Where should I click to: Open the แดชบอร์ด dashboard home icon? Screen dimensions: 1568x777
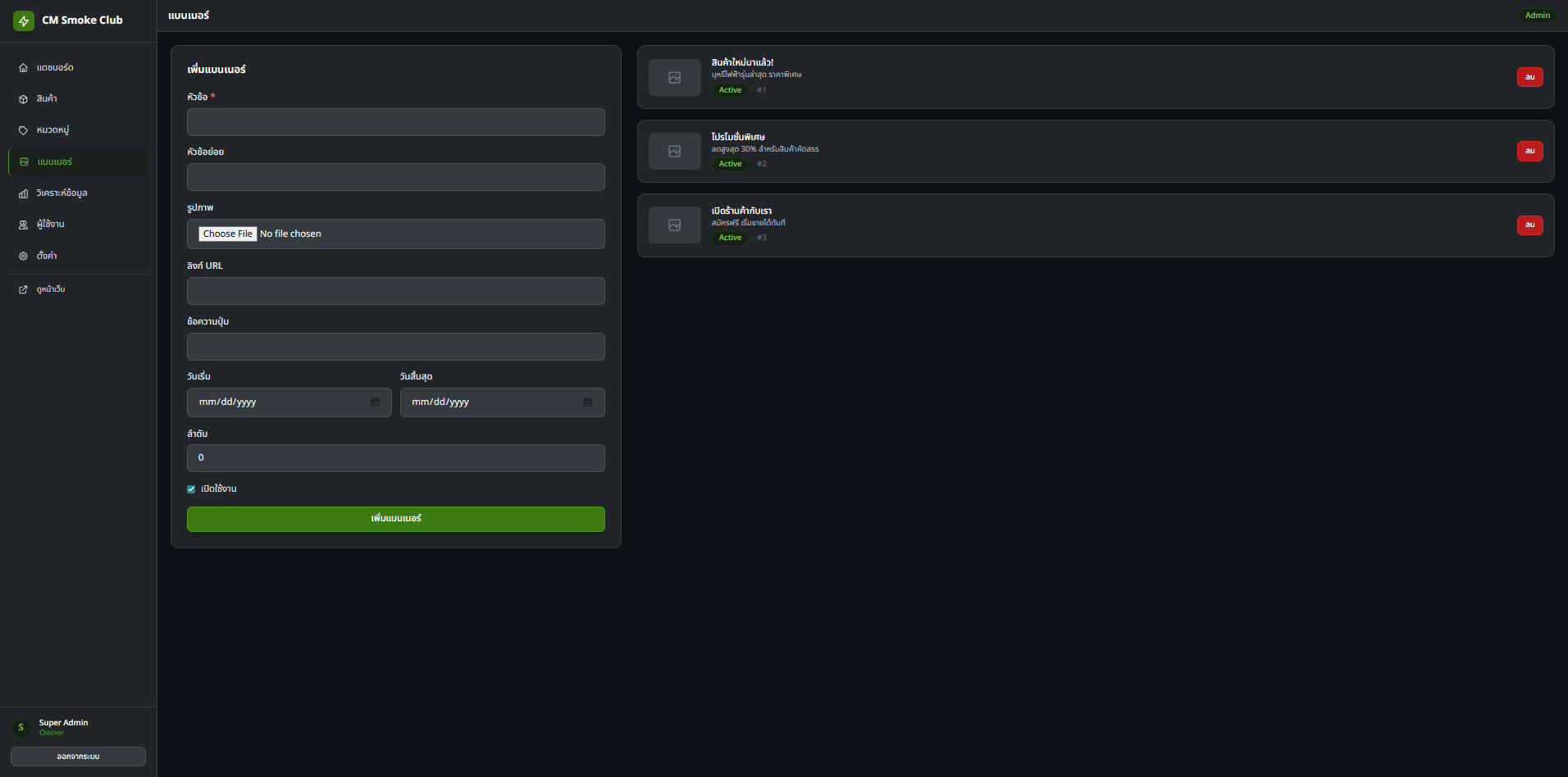tap(23, 68)
